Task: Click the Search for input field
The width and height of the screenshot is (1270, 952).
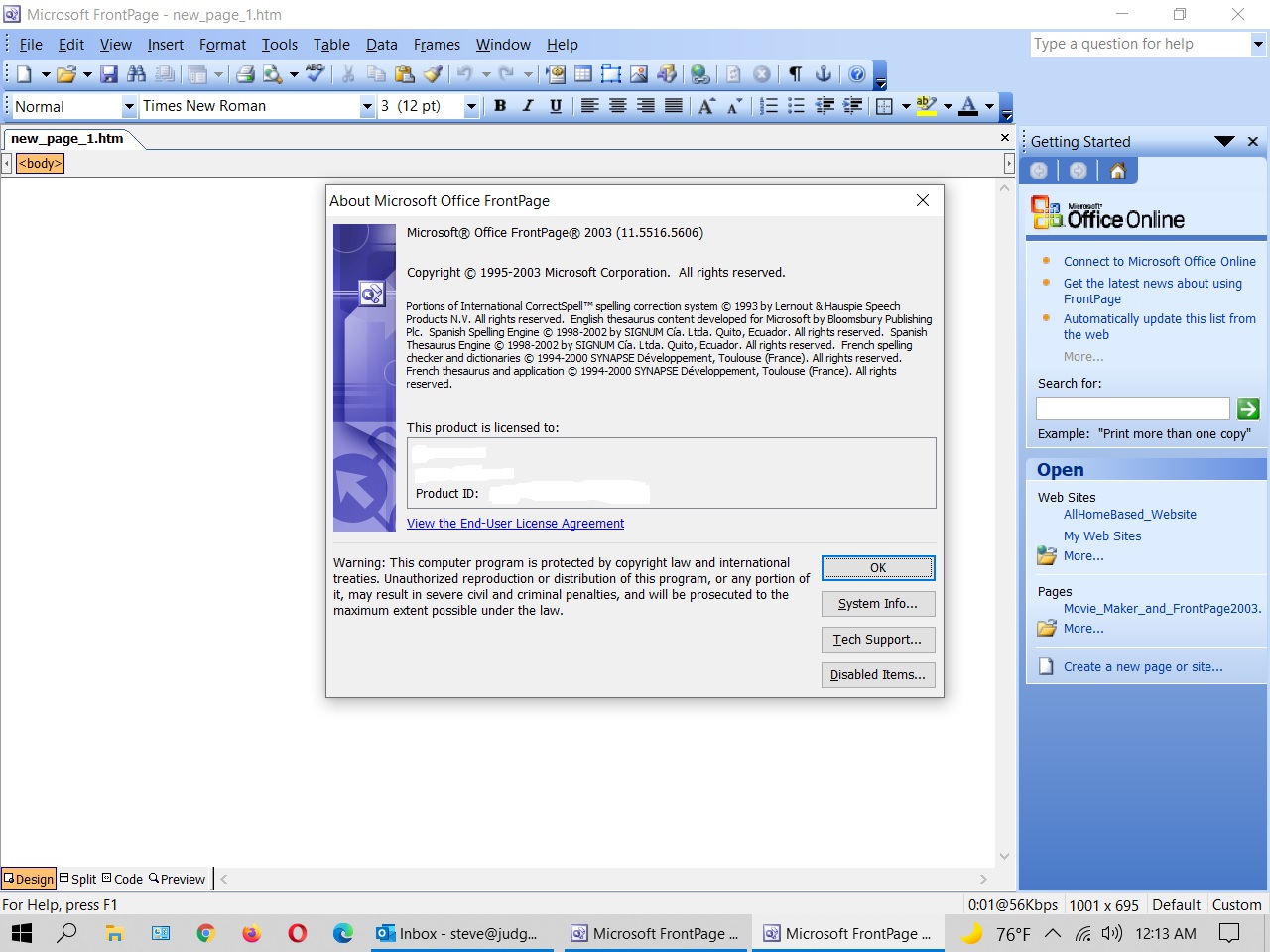Action: (x=1132, y=409)
